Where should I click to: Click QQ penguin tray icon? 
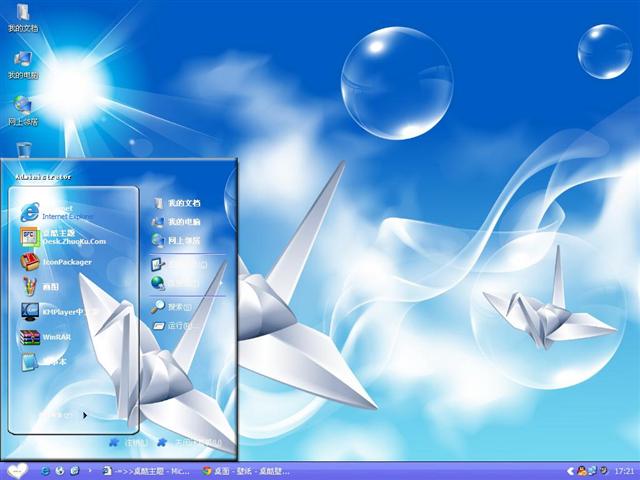(582, 471)
